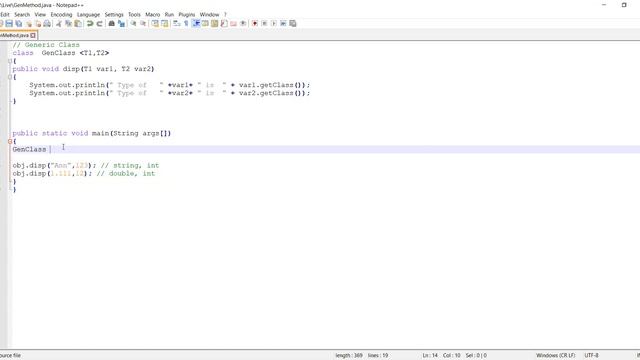Open the Settings menu
640x360 pixels.
click(x=114, y=14)
